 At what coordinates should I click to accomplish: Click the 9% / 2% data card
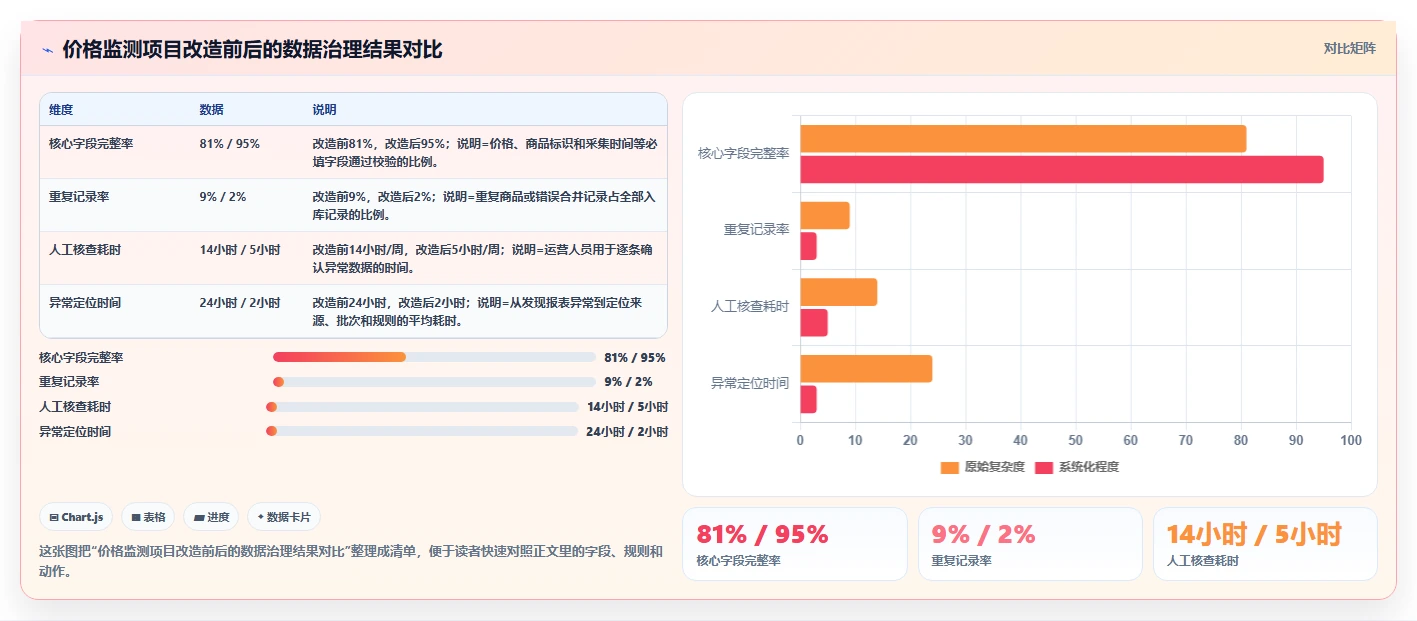(1030, 544)
